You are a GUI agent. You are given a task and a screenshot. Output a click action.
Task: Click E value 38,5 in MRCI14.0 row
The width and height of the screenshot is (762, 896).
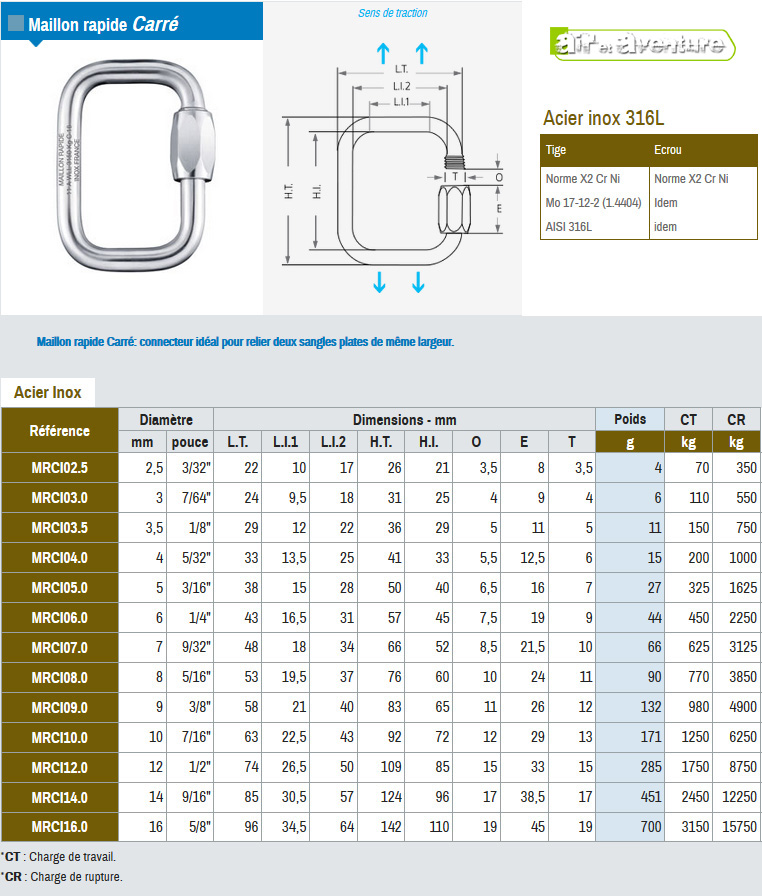coord(532,797)
